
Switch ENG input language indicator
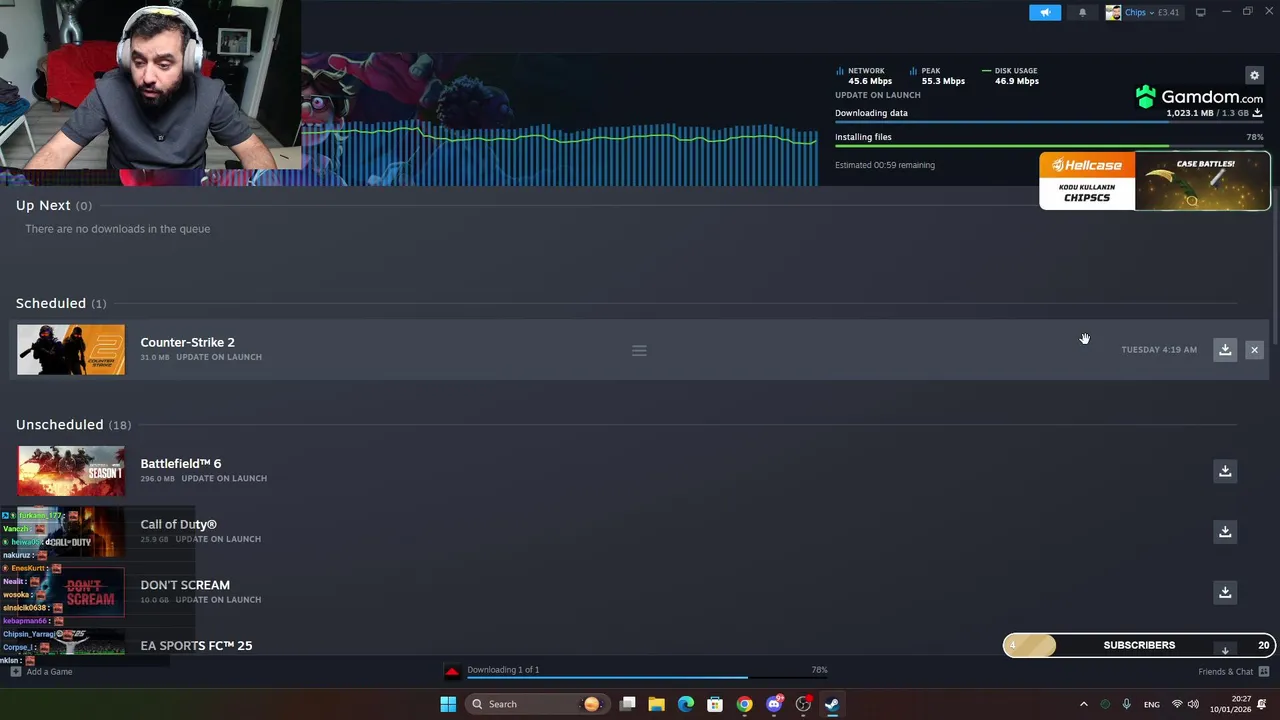click(x=1152, y=704)
